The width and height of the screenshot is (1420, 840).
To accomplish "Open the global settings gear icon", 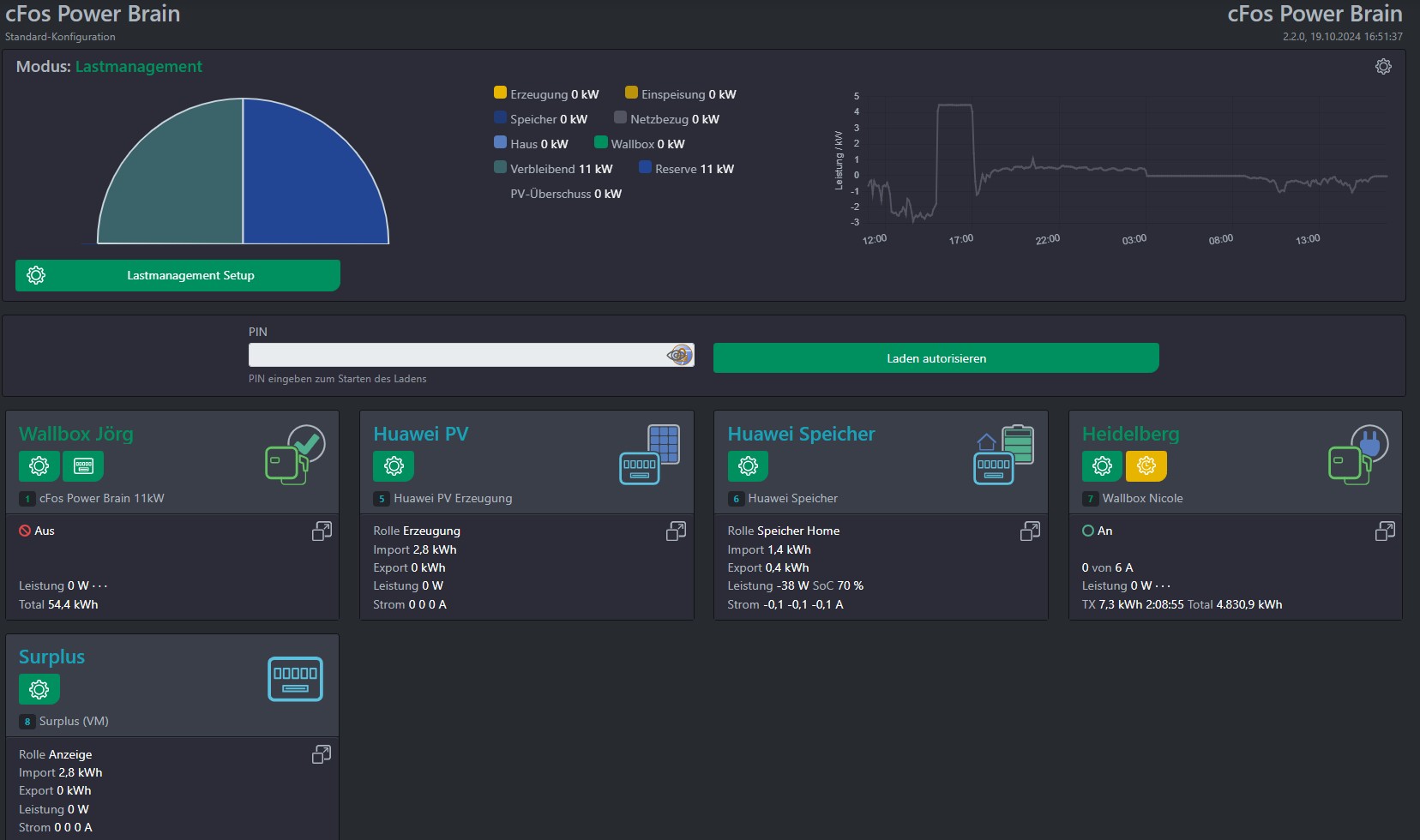I will [1383, 66].
